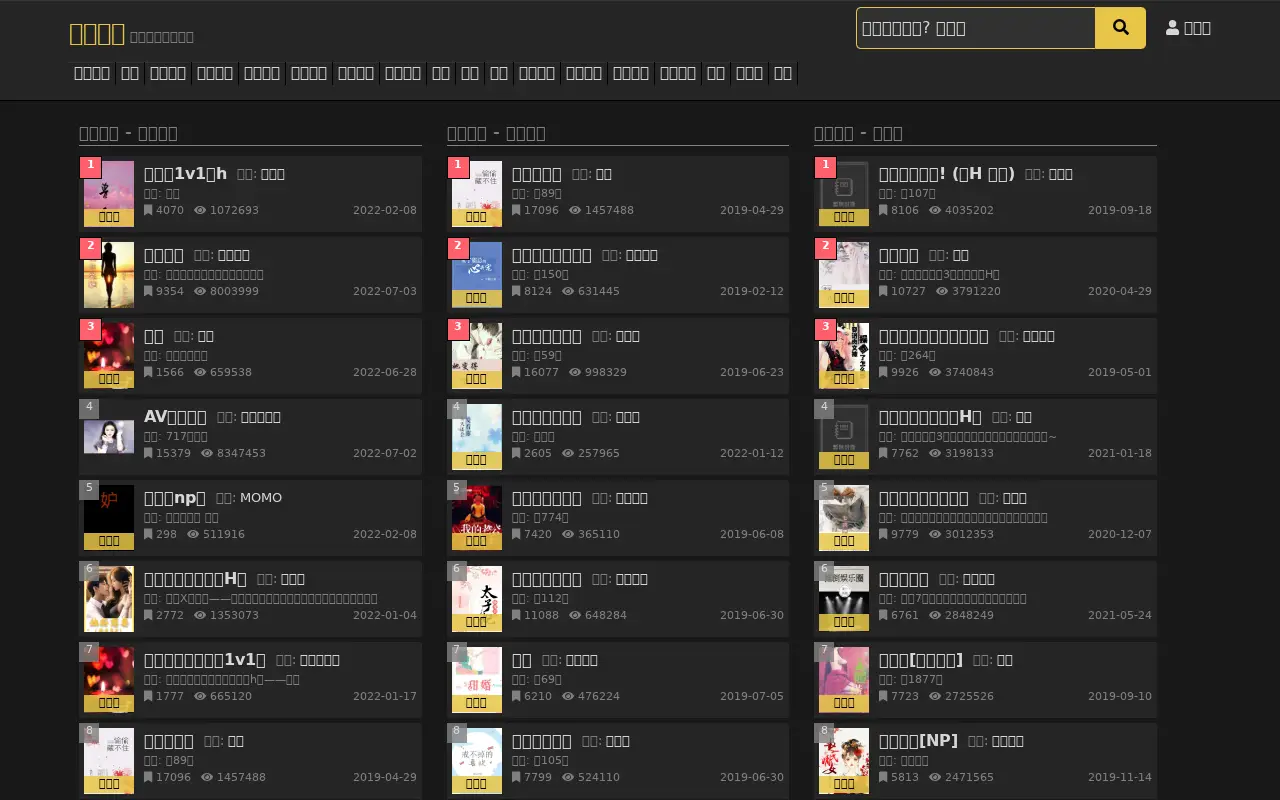
Task: Open the novel title starting with AV
Action: tap(175, 417)
